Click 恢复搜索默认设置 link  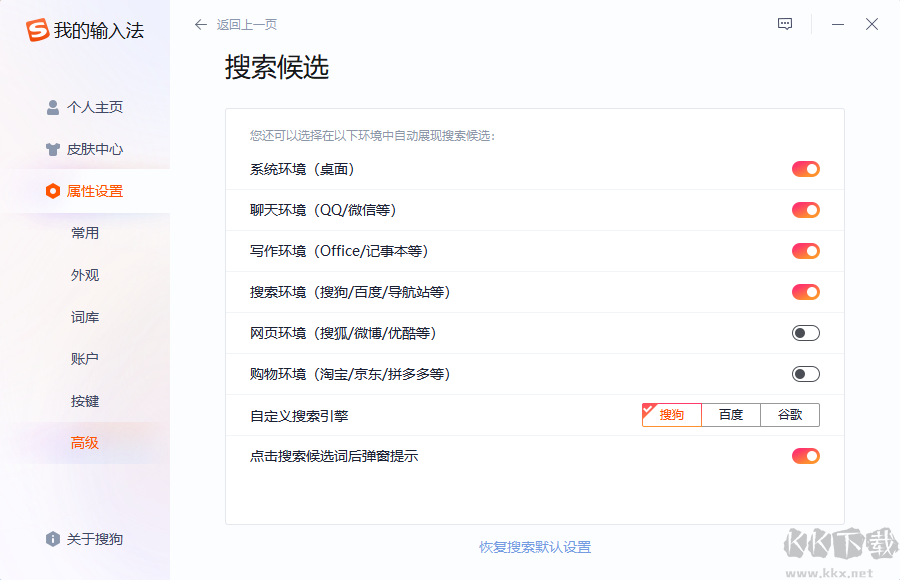coord(535,547)
